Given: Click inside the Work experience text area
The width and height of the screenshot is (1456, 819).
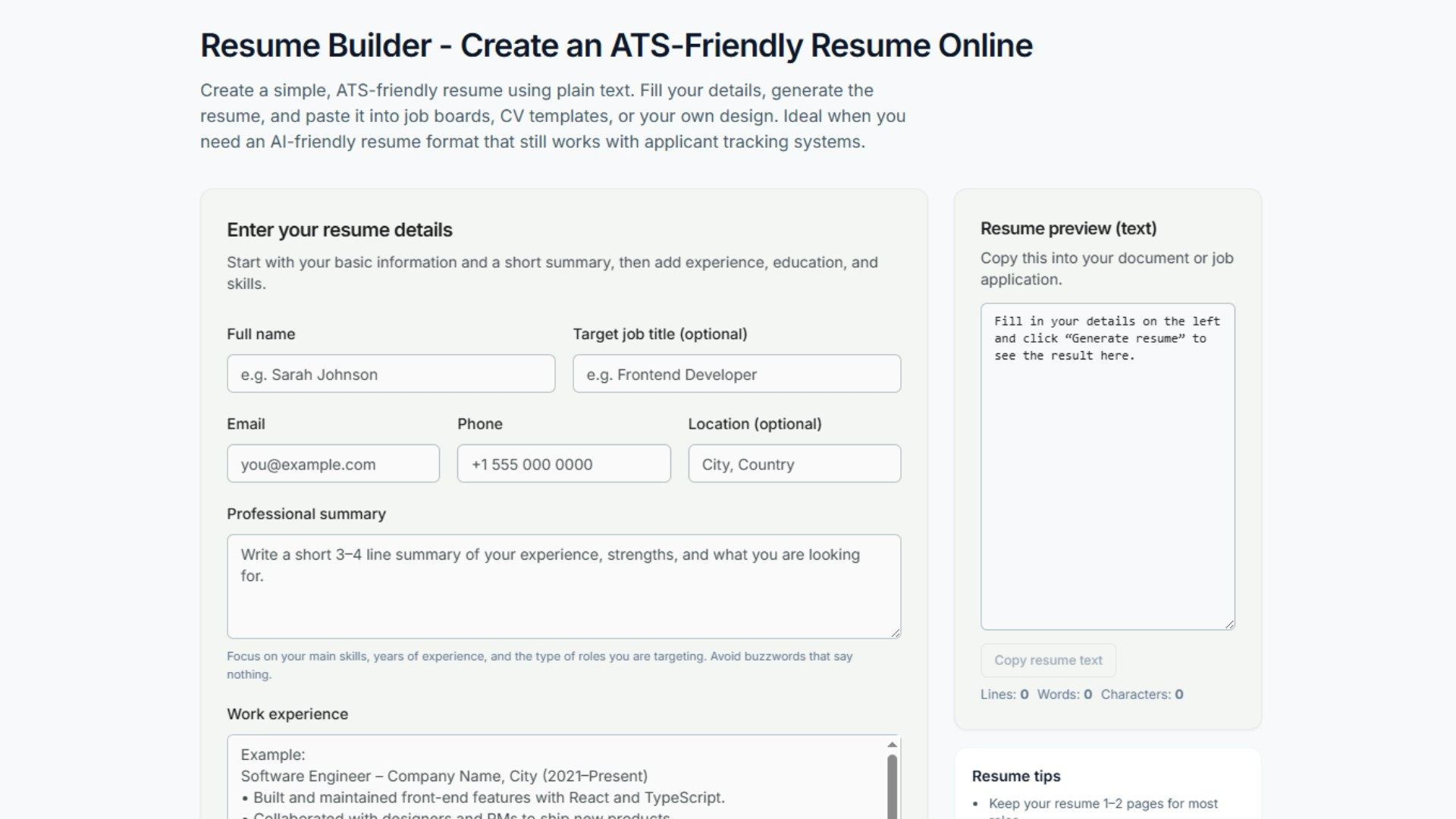Looking at the screenshot, I should [531, 773].
